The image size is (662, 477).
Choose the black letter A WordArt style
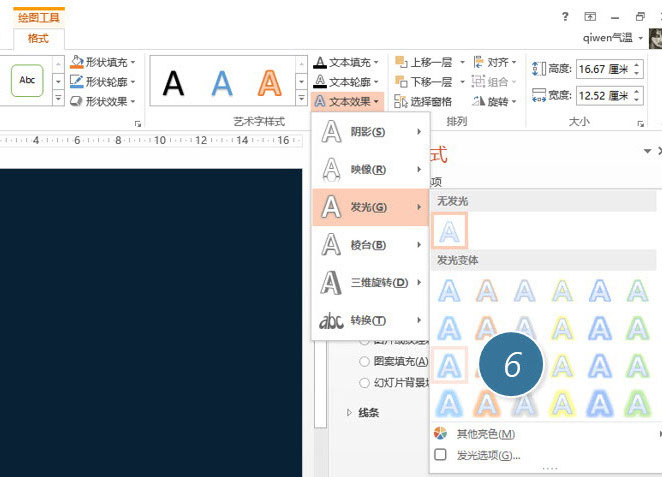pyautogui.click(x=174, y=82)
